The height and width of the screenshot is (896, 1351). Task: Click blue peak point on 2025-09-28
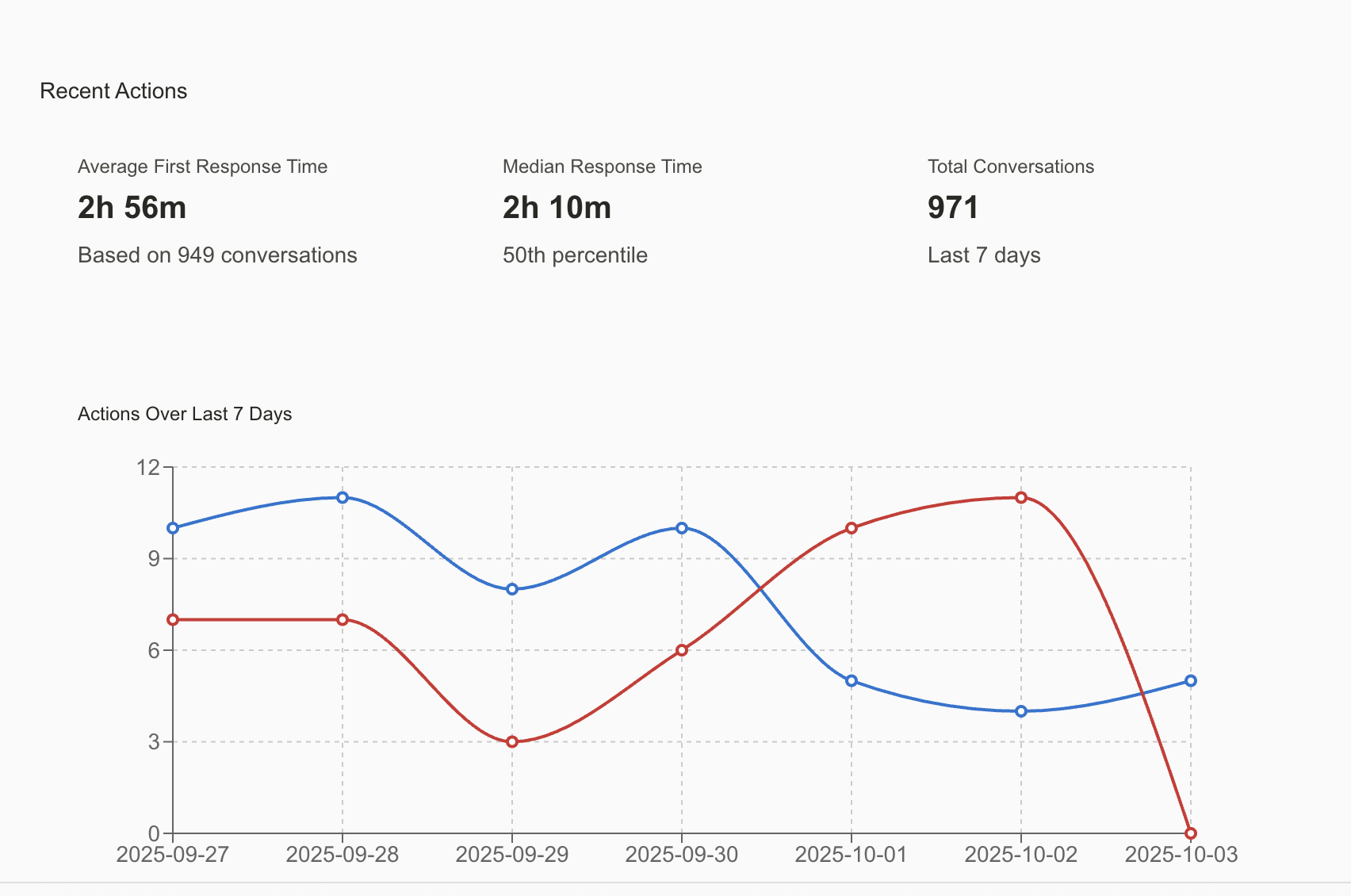tap(343, 497)
